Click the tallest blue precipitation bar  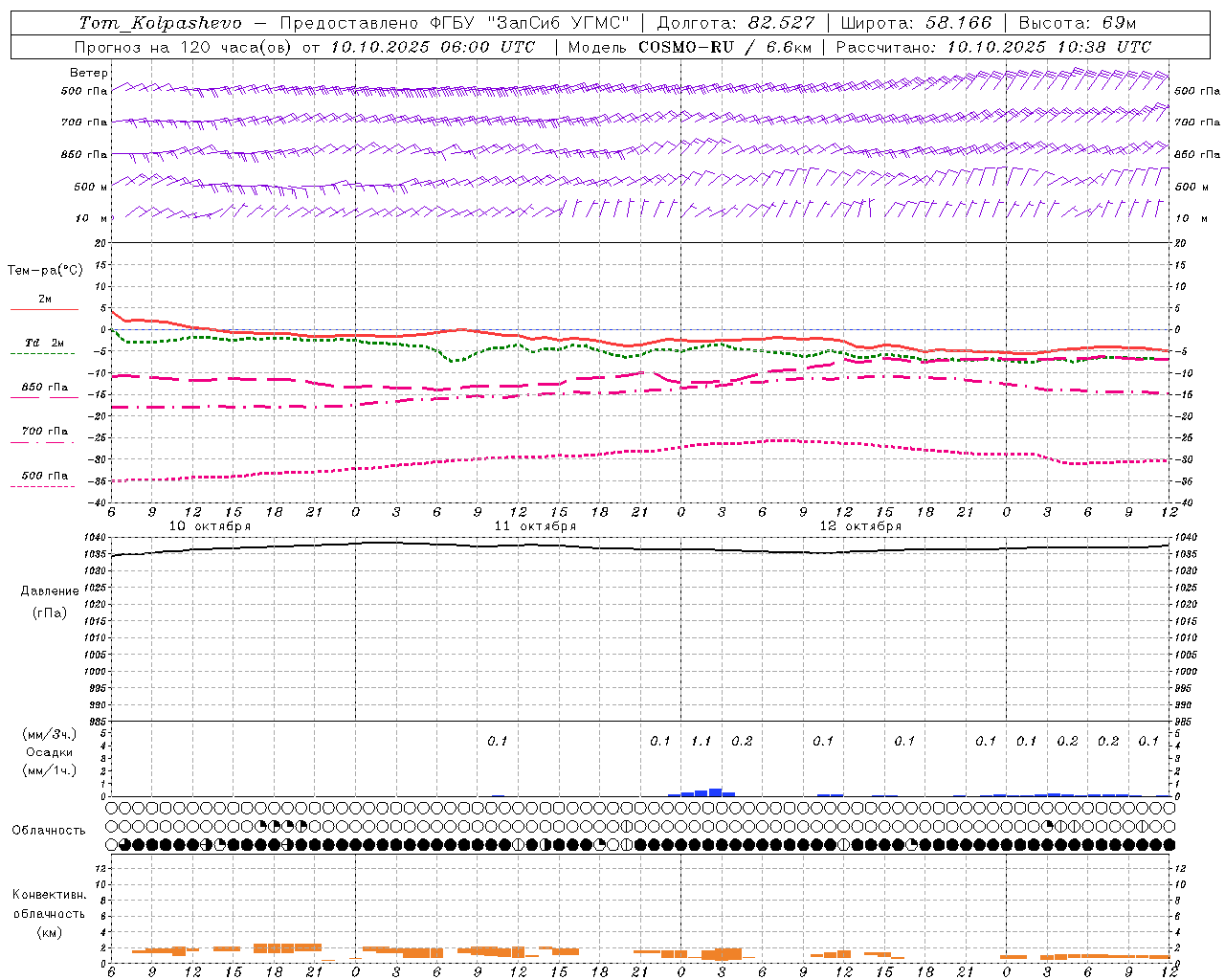(715, 792)
